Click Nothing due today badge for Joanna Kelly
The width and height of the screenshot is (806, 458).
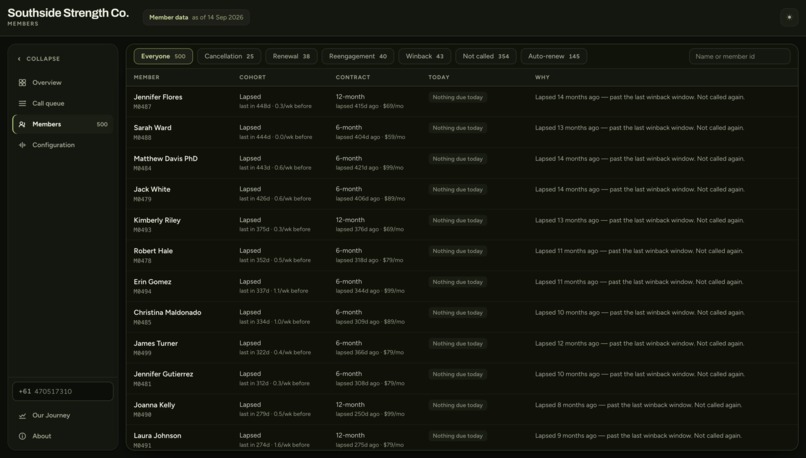click(457, 405)
